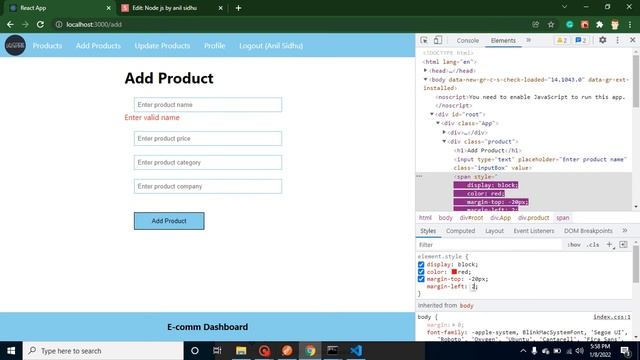This screenshot has height=360, width=640.
Task: Bookmark this page with star
Action: click(551, 24)
